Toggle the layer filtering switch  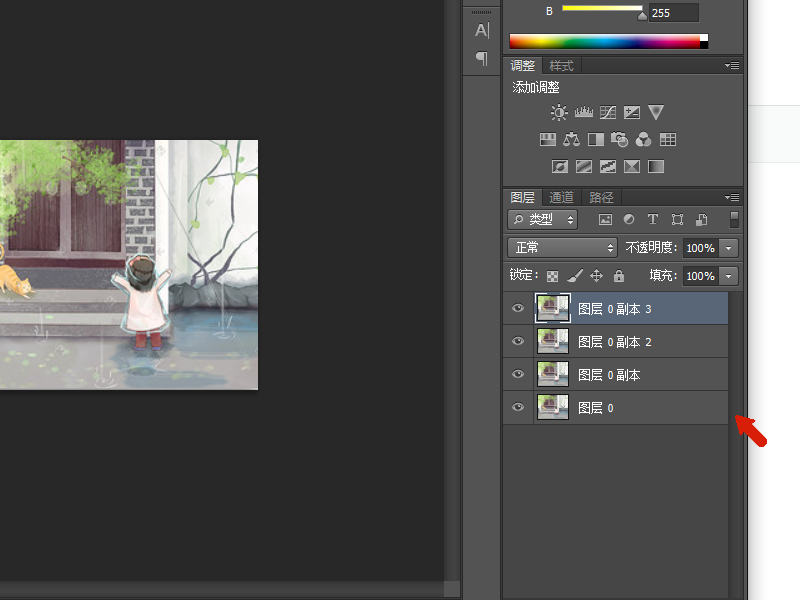(x=734, y=219)
